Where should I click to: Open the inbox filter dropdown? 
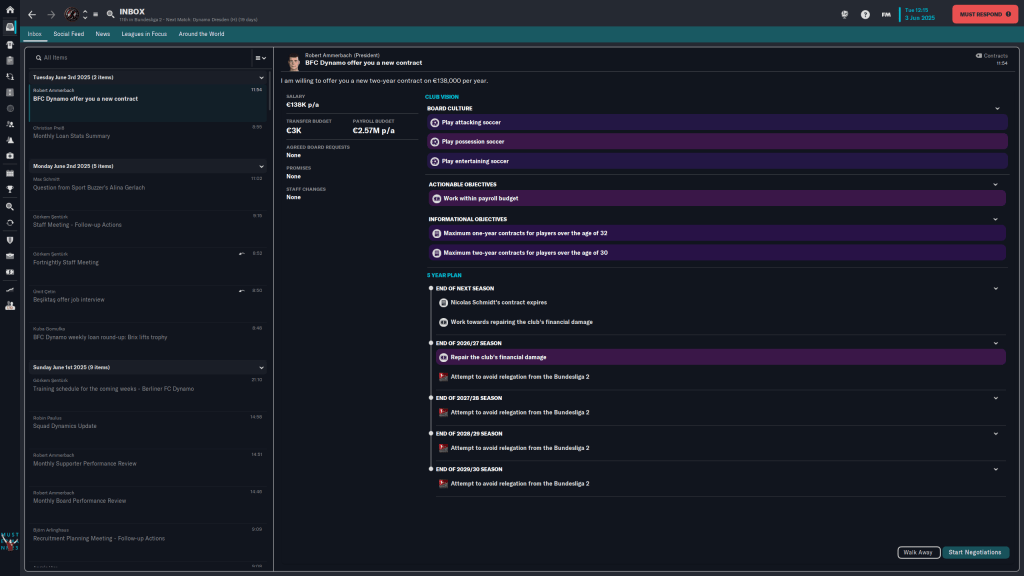click(x=260, y=58)
